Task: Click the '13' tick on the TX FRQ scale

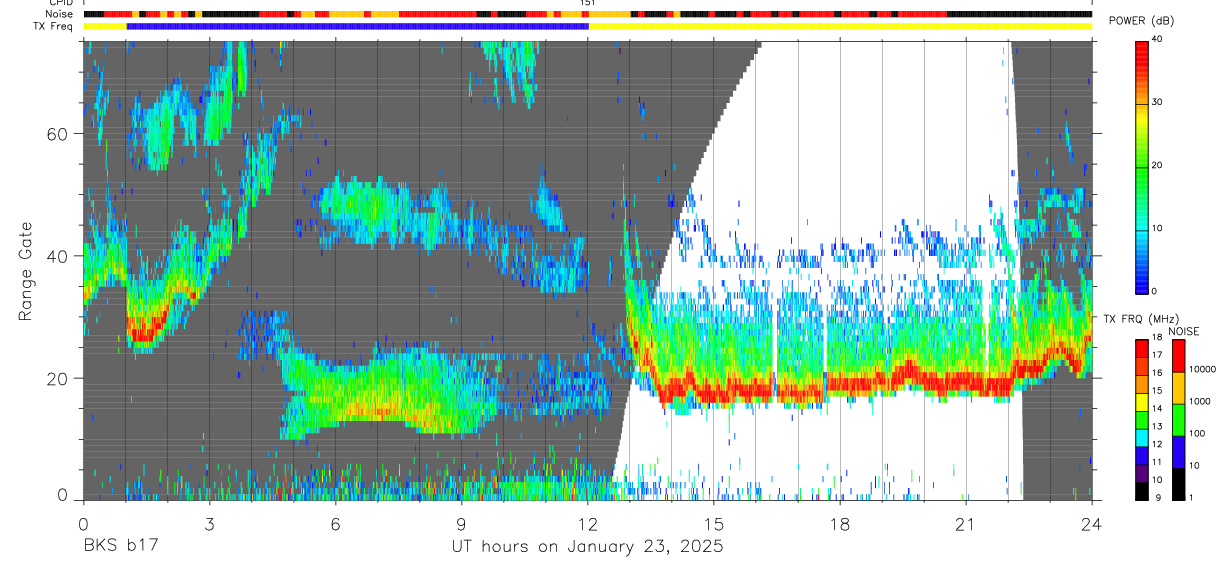Action: pos(1158,428)
